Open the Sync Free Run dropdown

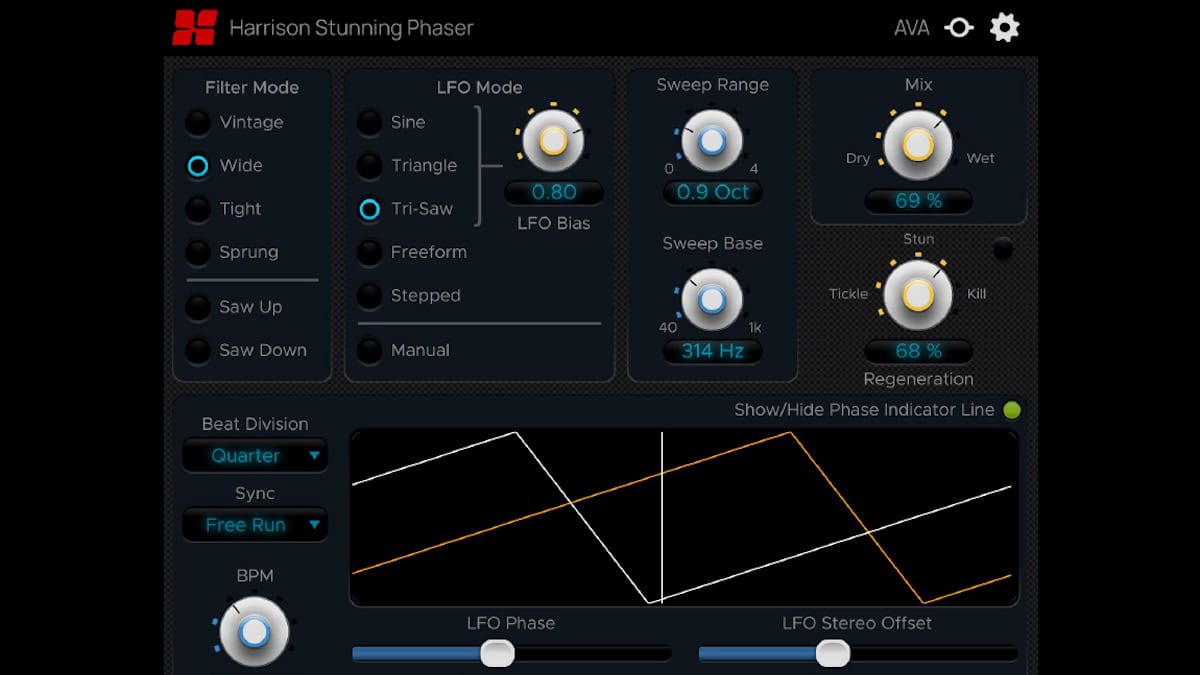pos(255,525)
